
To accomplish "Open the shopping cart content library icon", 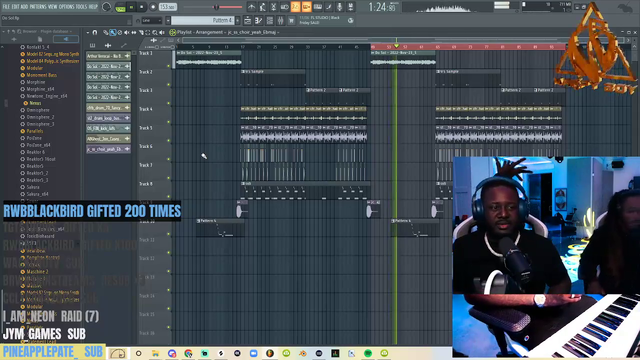I will coord(291,20).
